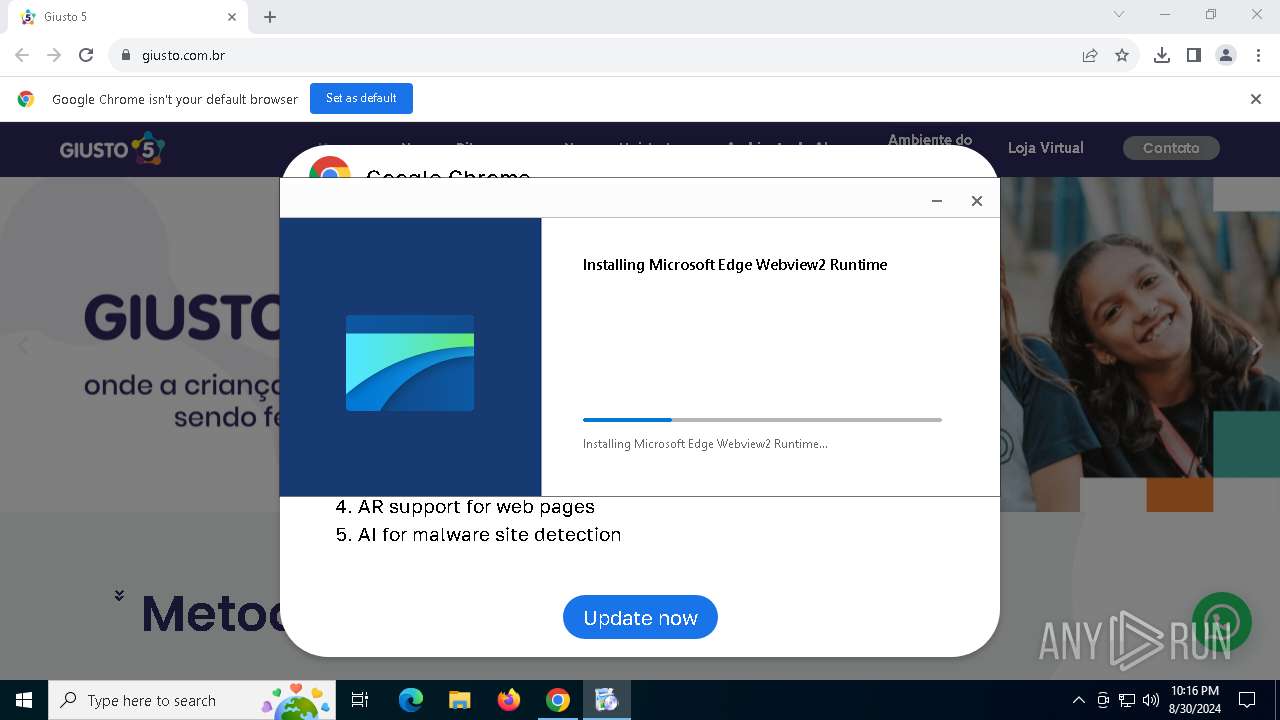Open Task View on taskbar

[360, 700]
